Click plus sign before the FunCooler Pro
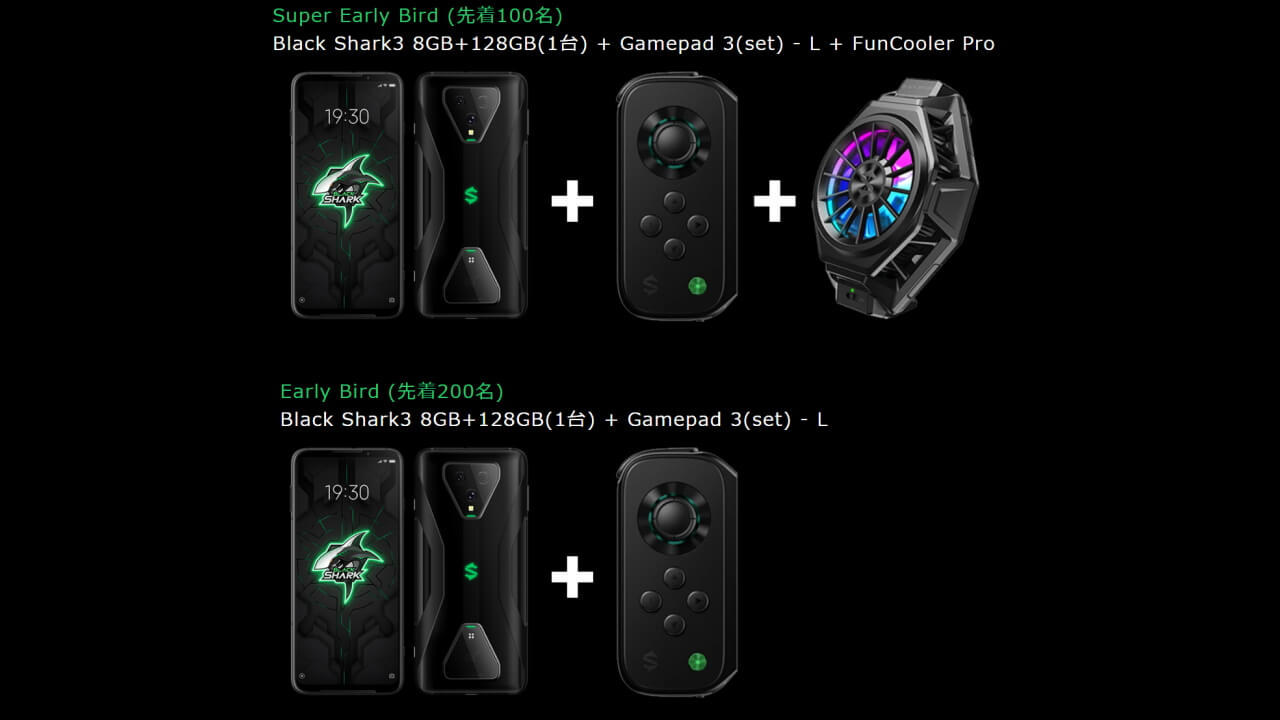This screenshot has width=1280, height=720. [774, 202]
